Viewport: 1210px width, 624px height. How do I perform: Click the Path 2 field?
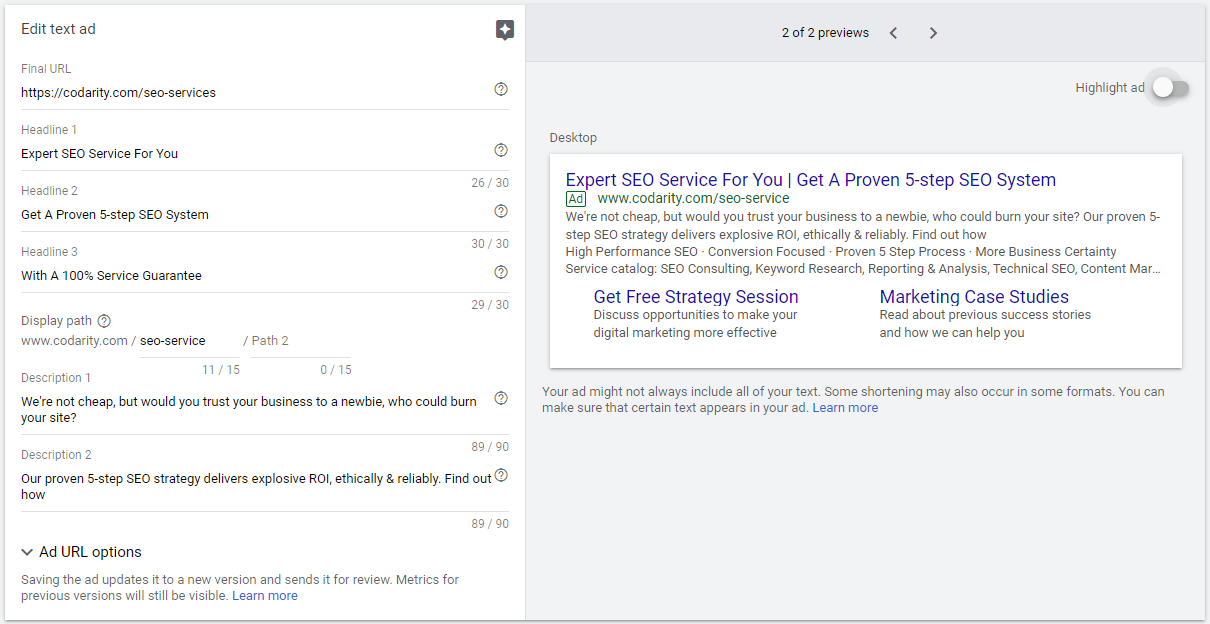point(301,341)
